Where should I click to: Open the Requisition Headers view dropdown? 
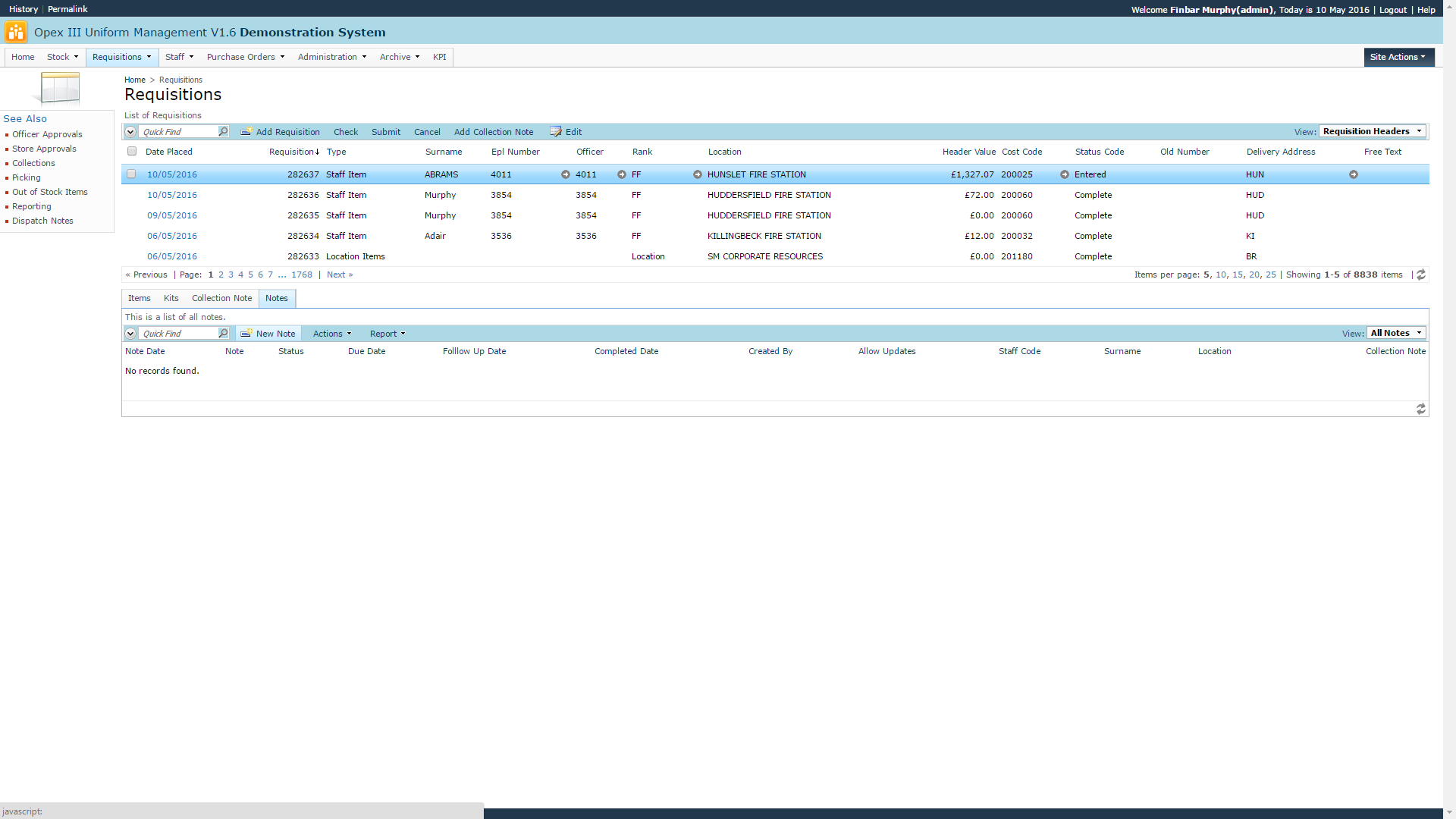coord(1373,131)
